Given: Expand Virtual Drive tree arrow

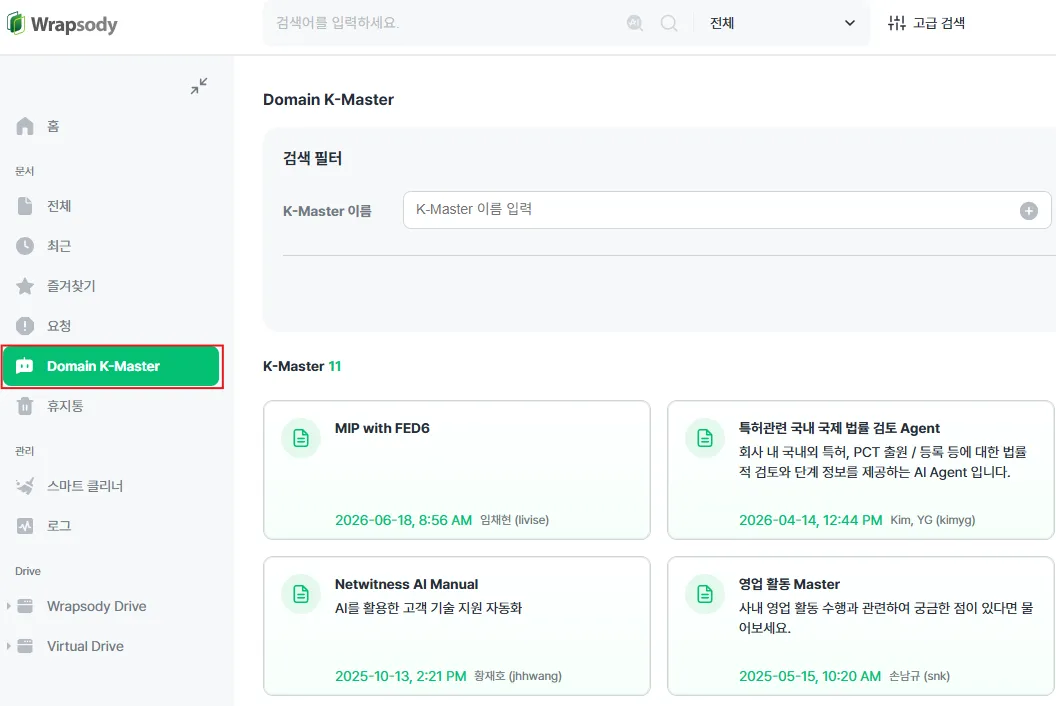Looking at the screenshot, I should pos(8,646).
